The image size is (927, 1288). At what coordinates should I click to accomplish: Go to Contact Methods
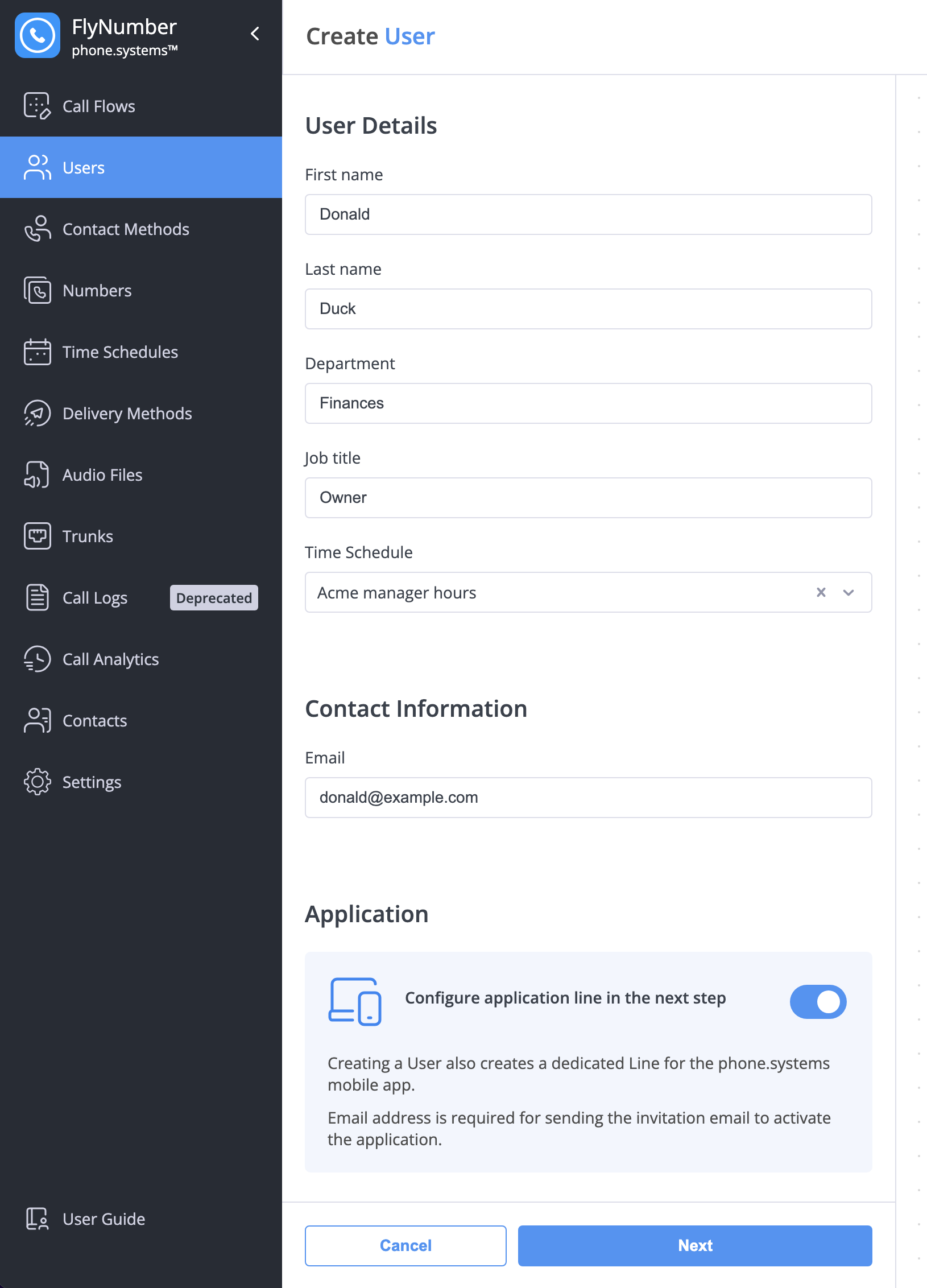(x=141, y=229)
